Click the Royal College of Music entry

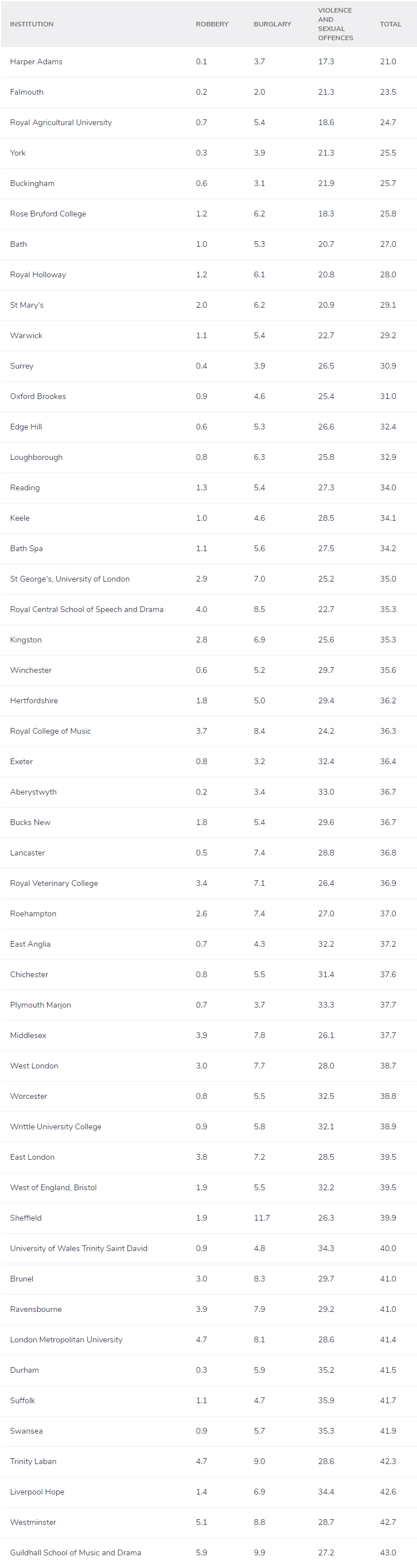pos(50,731)
